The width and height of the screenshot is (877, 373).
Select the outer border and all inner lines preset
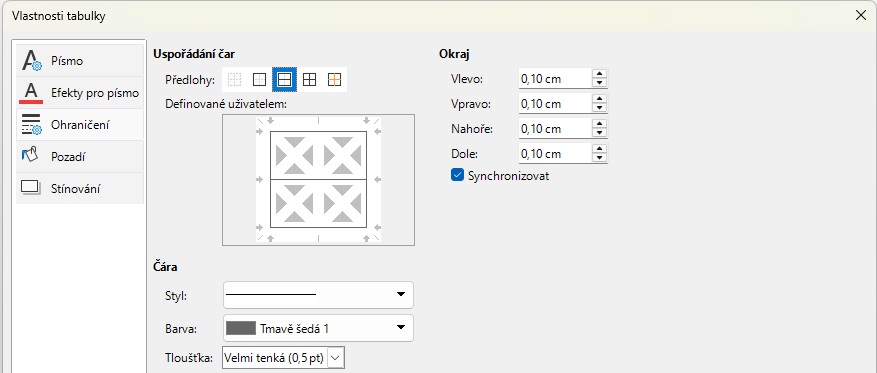(x=309, y=80)
